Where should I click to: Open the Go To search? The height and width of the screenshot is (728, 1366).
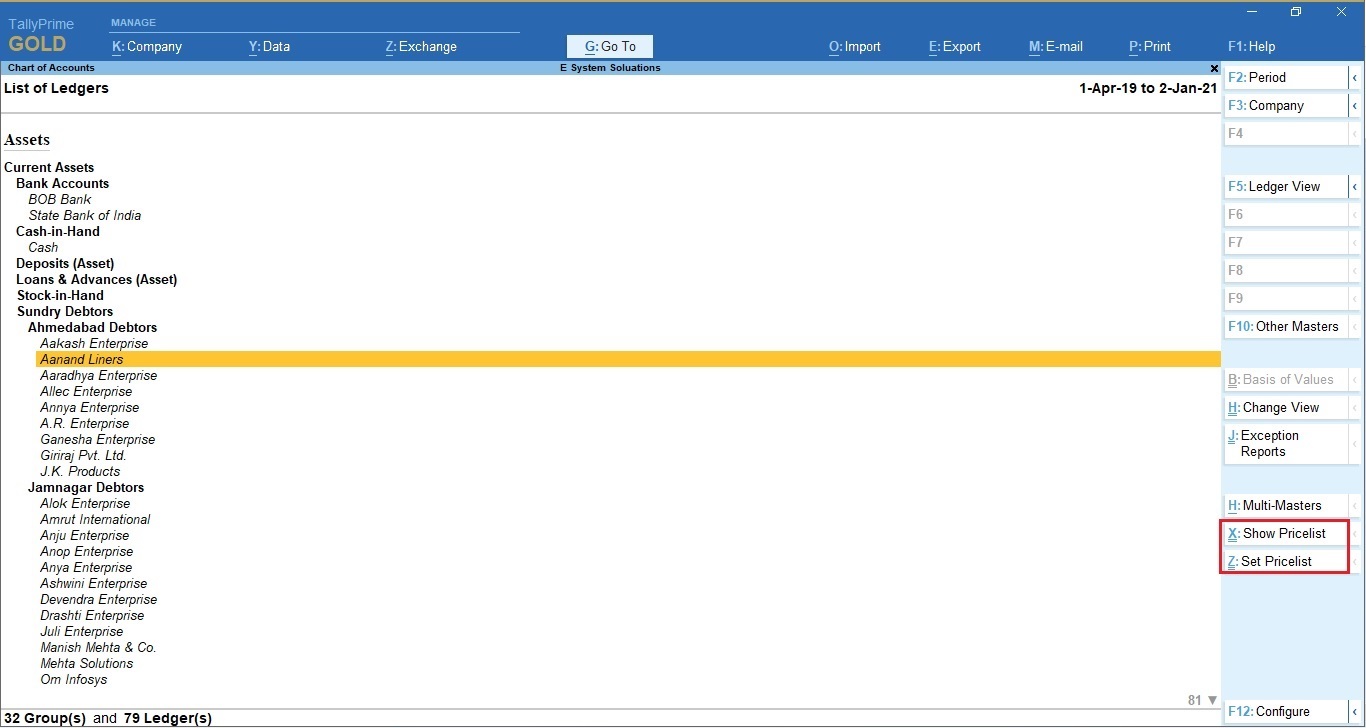pyautogui.click(x=609, y=46)
